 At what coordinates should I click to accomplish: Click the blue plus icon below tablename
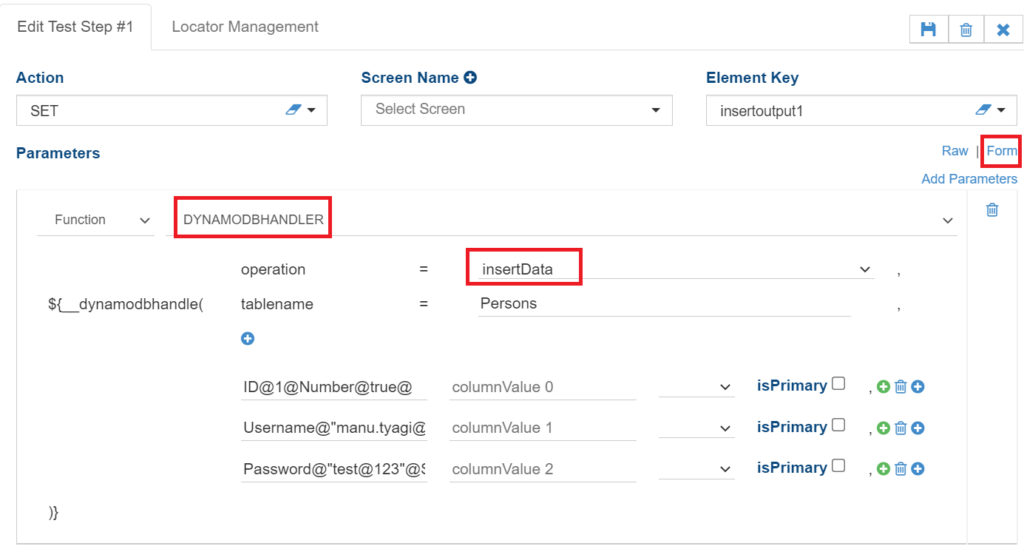[x=248, y=339]
